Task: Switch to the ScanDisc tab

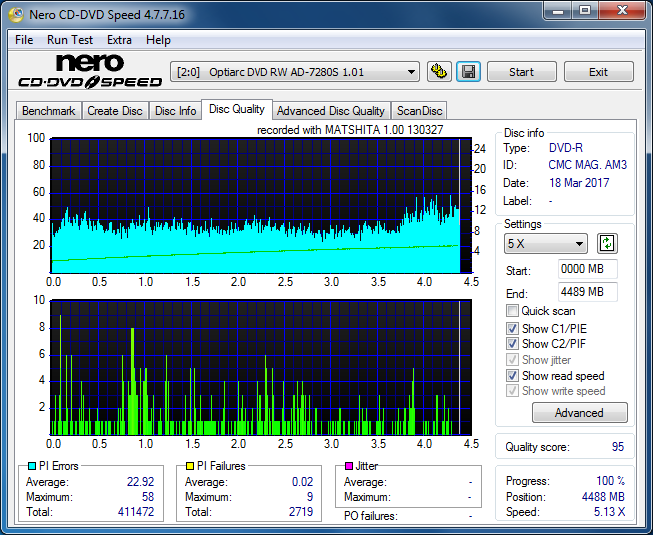Action: click(419, 111)
